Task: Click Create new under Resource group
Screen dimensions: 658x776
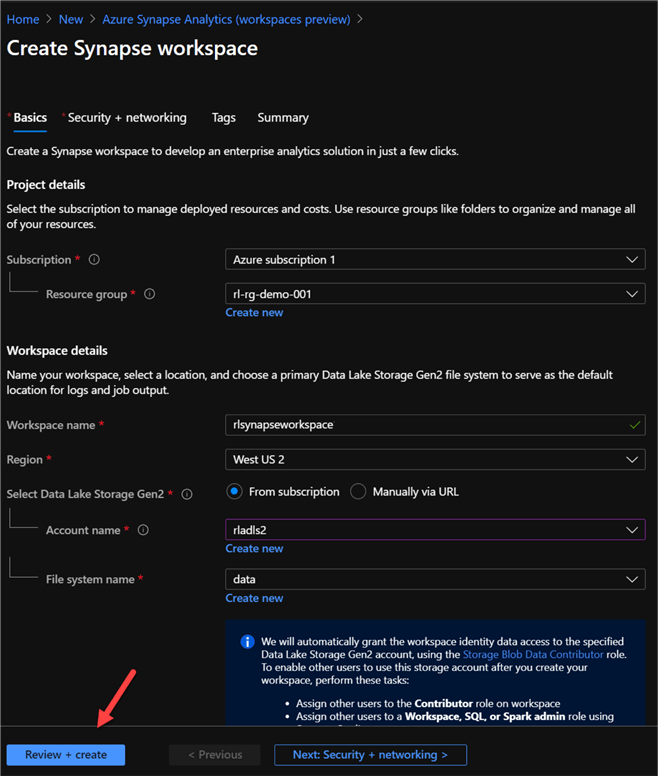Action: click(x=254, y=312)
